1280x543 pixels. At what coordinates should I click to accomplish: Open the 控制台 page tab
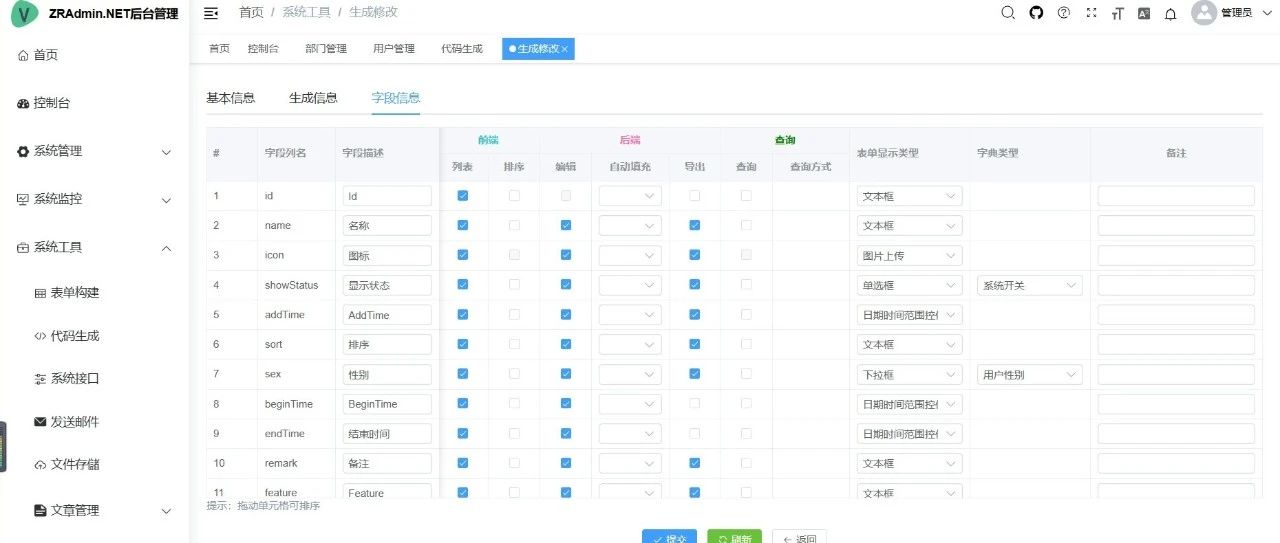pos(263,49)
